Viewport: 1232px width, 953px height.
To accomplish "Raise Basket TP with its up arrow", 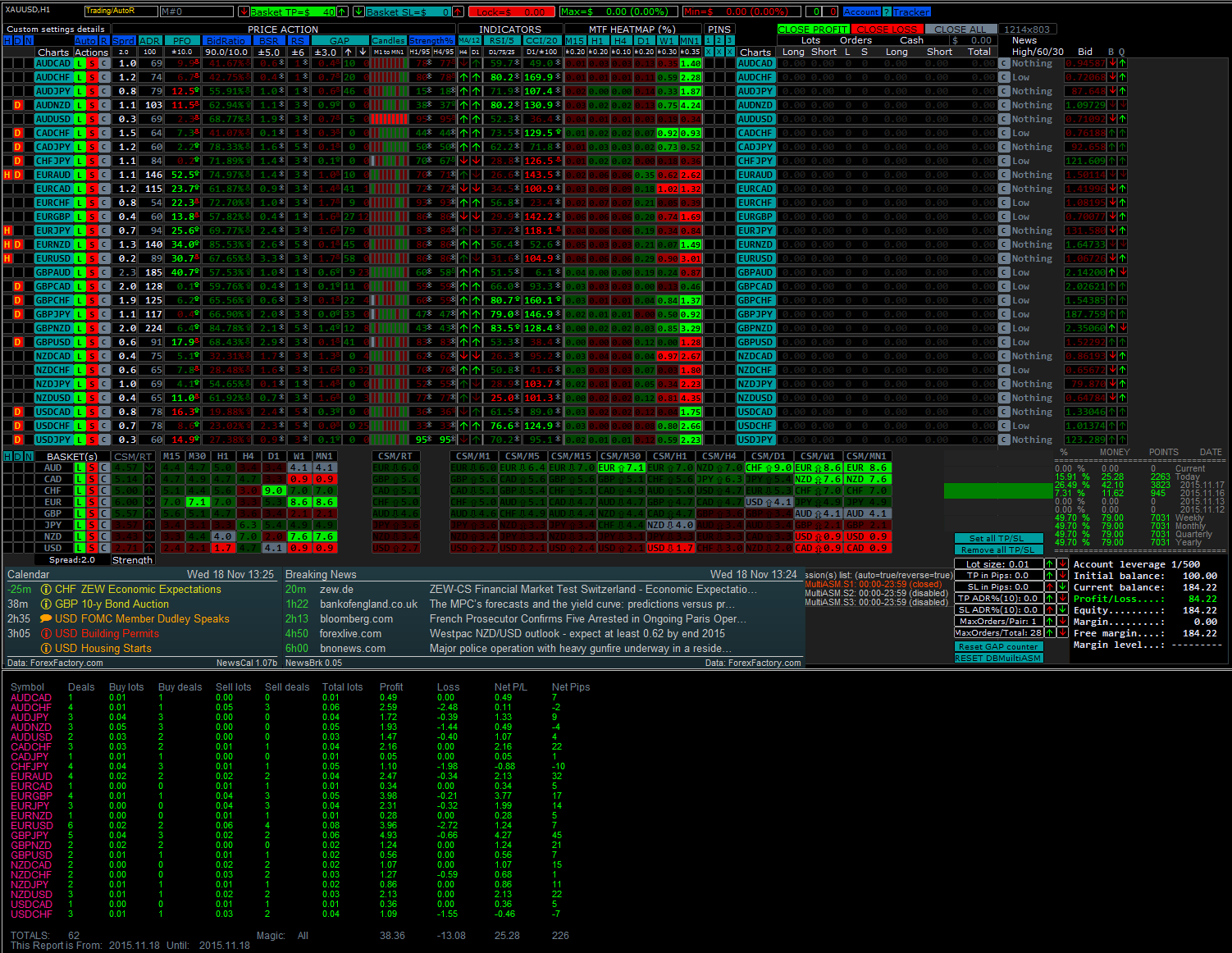I will [x=344, y=12].
